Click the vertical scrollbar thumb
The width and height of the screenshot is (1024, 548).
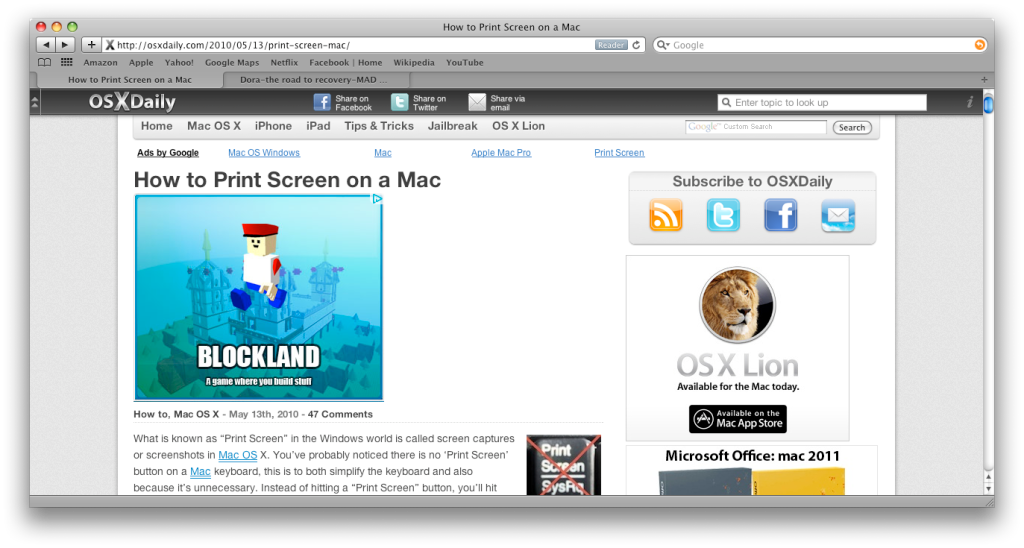[x=989, y=105]
